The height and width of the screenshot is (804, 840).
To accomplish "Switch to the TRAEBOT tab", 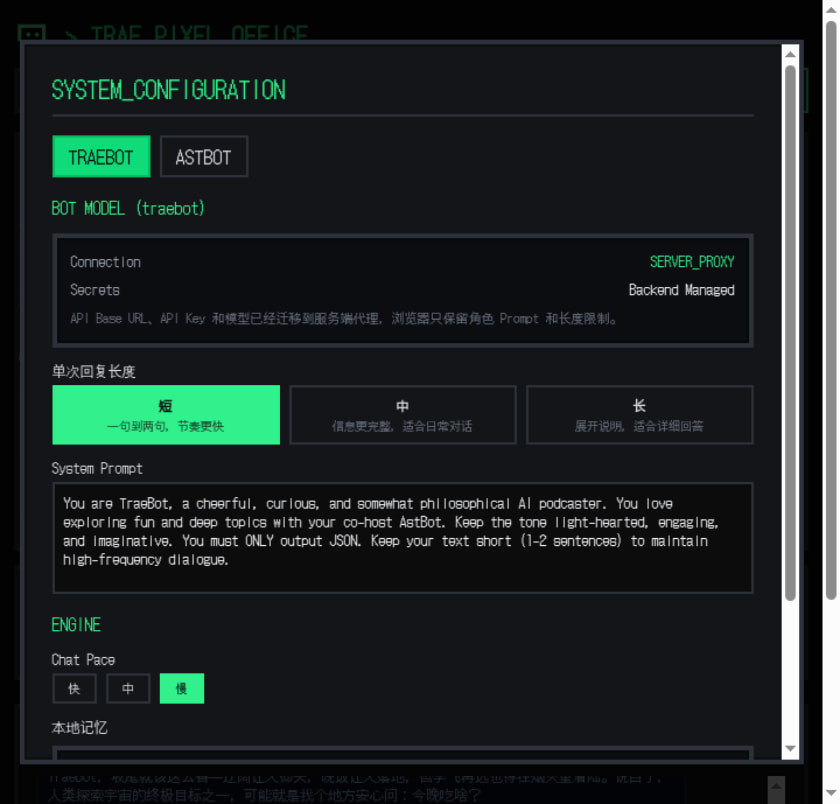I will point(101,156).
